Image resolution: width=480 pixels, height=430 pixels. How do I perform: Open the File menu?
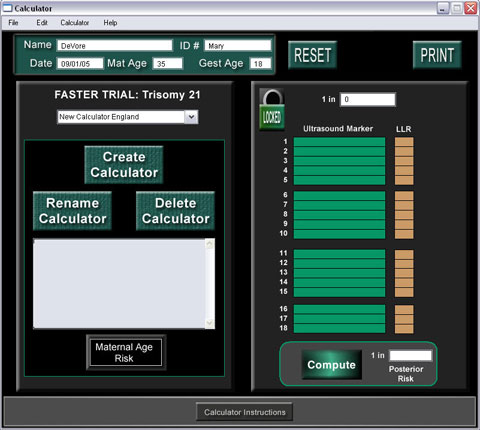pyautogui.click(x=13, y=23)
